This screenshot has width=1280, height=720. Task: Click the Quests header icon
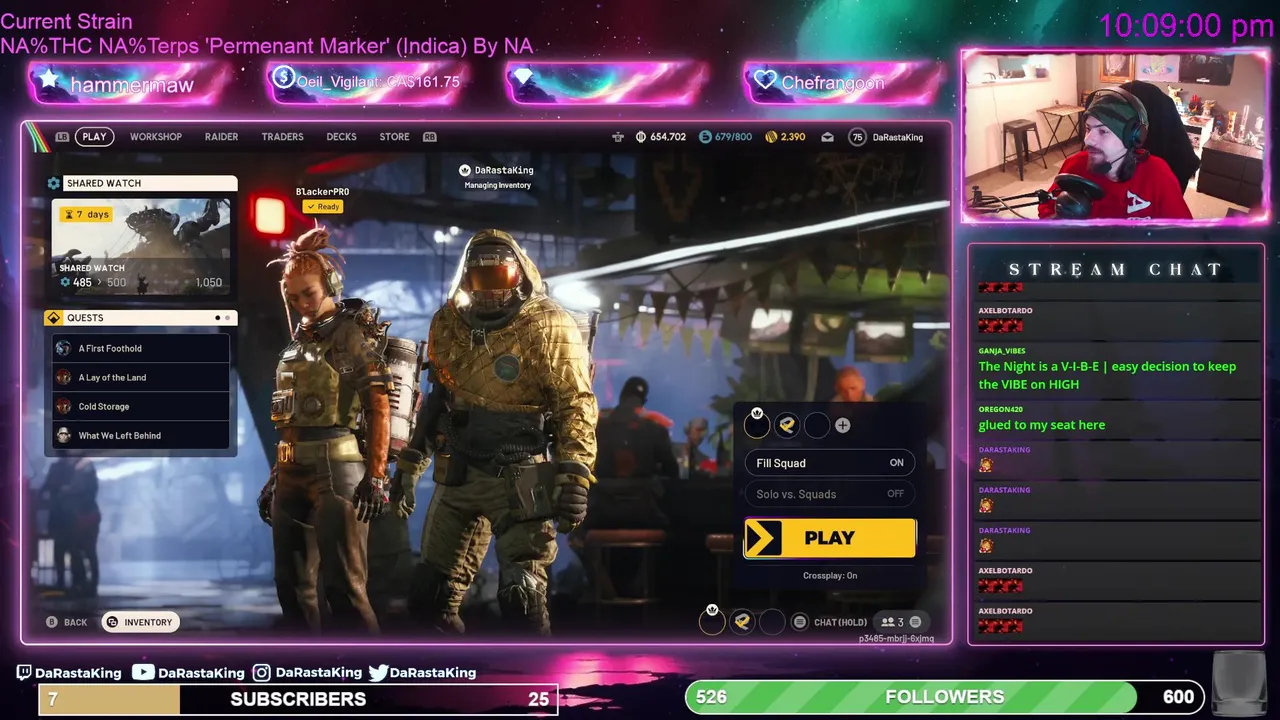54,318
